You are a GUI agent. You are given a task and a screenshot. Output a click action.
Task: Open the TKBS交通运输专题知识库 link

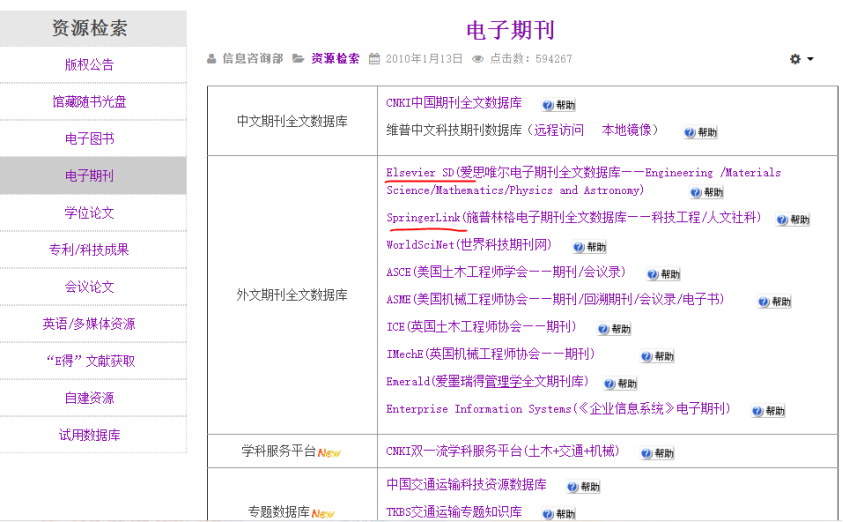(x=454, y=512)
